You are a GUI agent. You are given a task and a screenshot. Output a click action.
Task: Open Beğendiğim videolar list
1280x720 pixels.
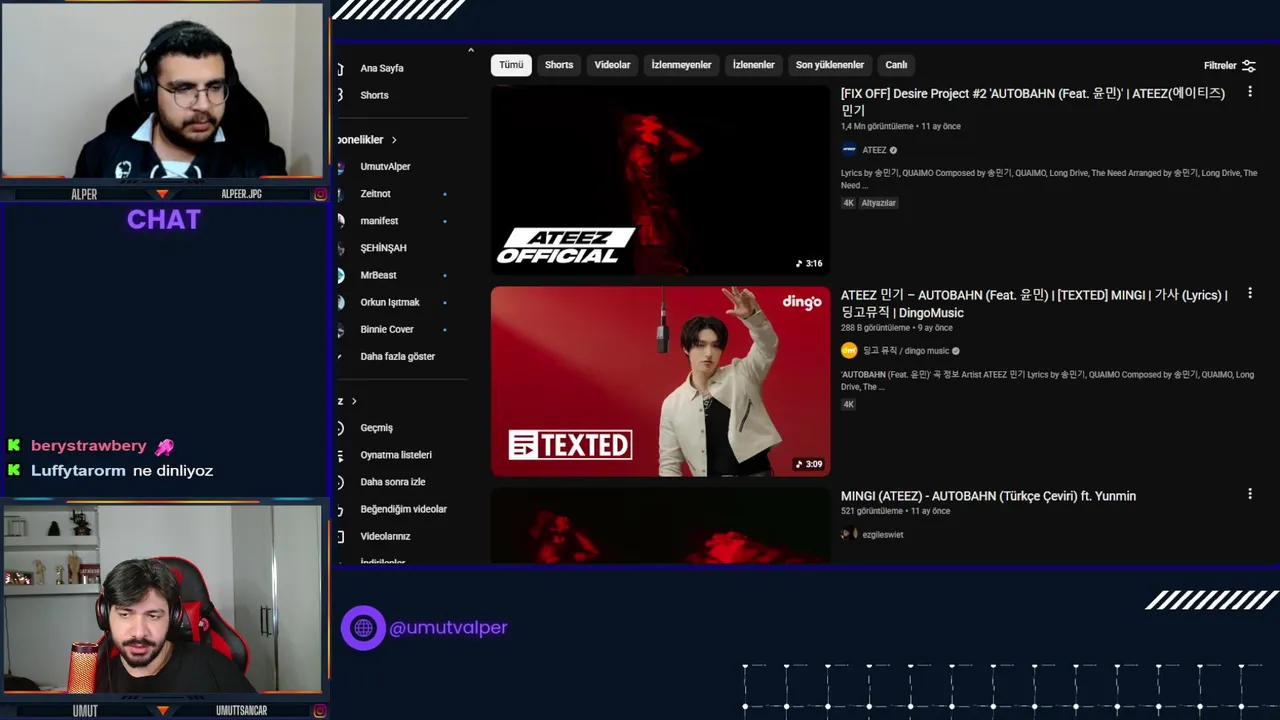pyautogui.click(x=403, y=509)
